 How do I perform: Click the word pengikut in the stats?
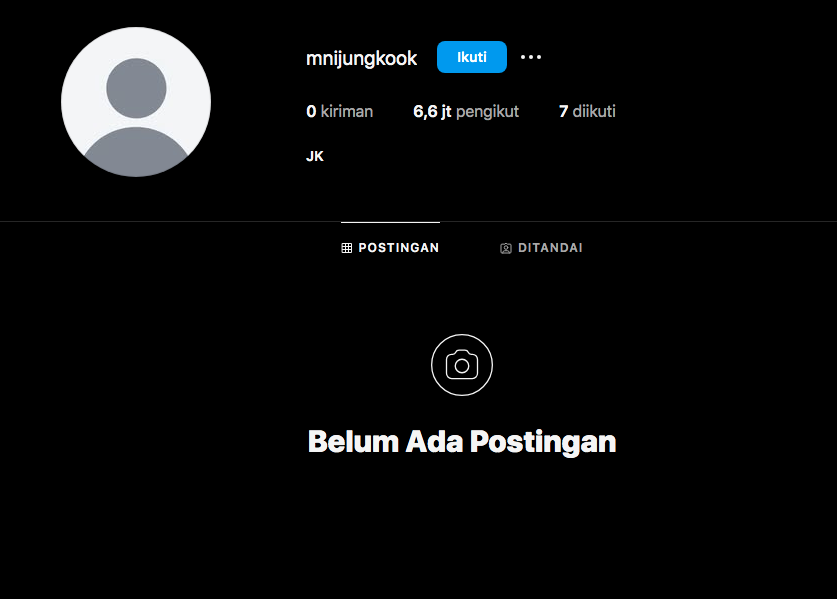[x=487, y=112]
